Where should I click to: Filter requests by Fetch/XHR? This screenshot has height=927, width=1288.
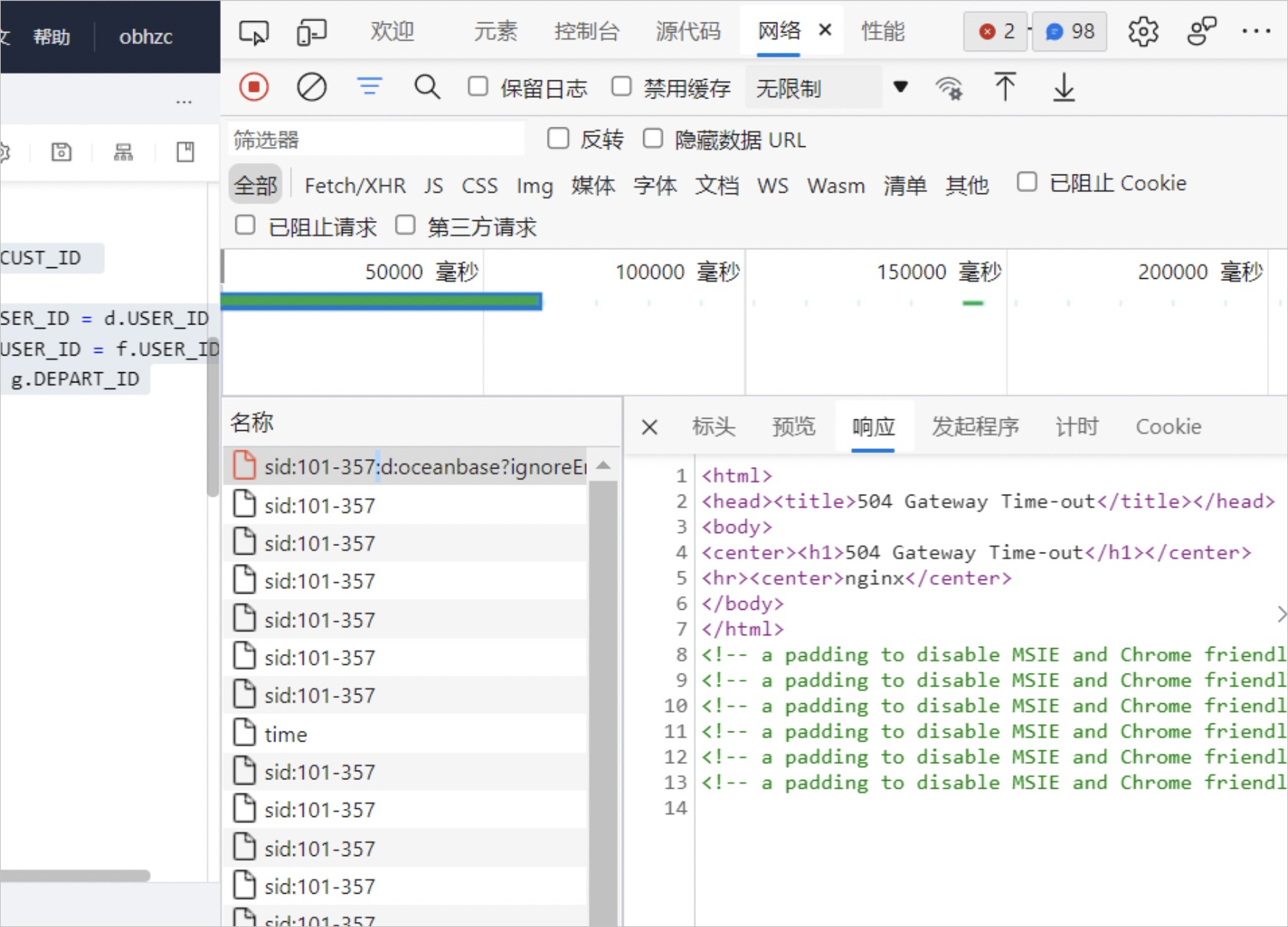pos(354,185)
